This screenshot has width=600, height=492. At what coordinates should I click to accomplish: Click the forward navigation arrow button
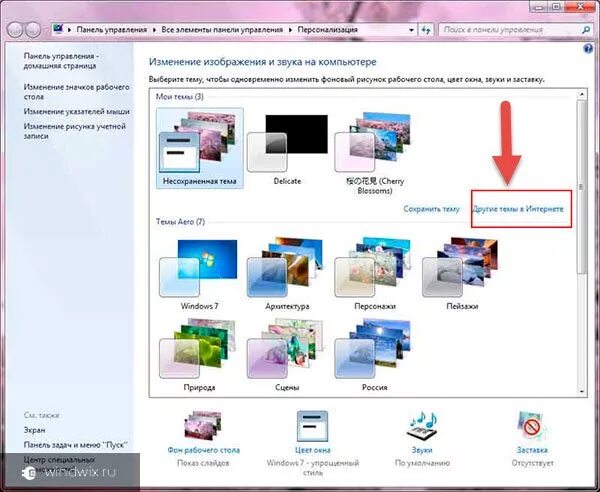pos(33,30)
